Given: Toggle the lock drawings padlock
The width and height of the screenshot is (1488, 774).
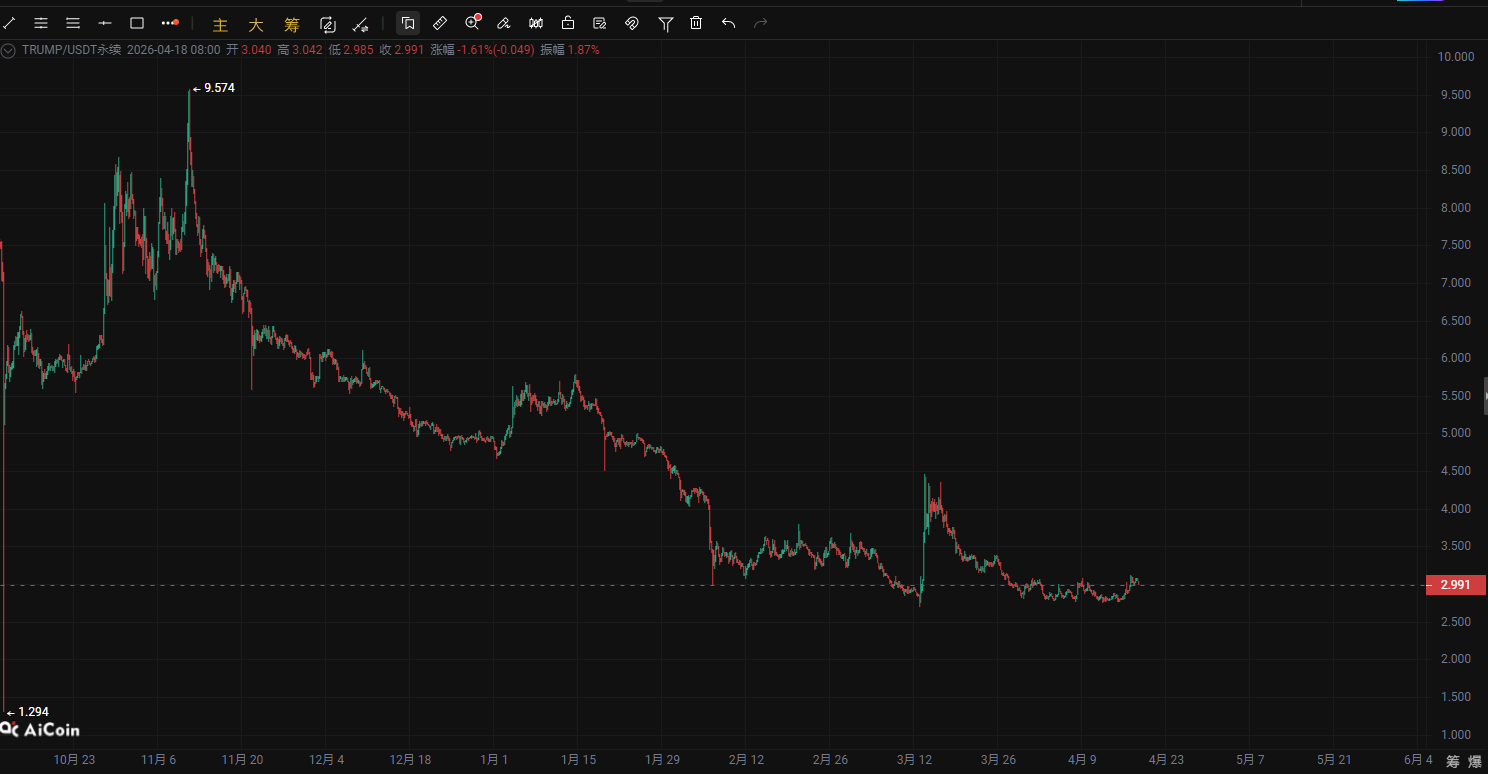Looking at the screenshot, I should (x=568, y=23).
